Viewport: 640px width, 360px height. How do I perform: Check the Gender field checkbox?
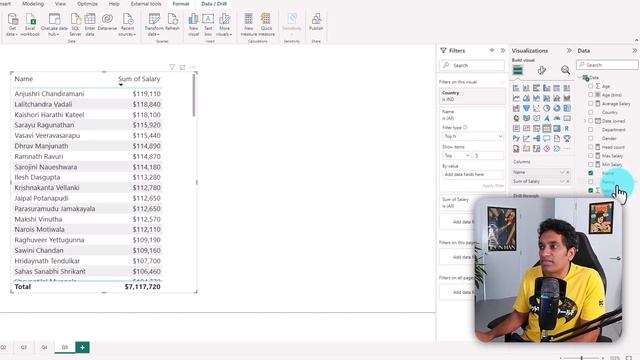pyautogui.click(x=591, y=138)
